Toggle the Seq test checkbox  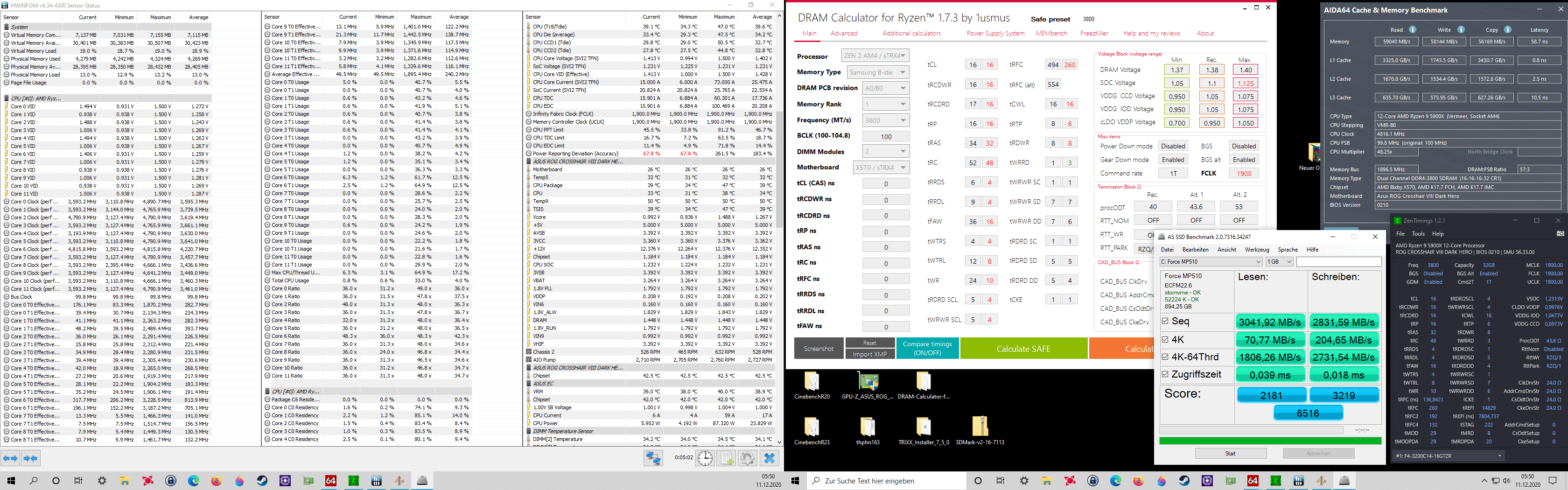click(1165, 322)
